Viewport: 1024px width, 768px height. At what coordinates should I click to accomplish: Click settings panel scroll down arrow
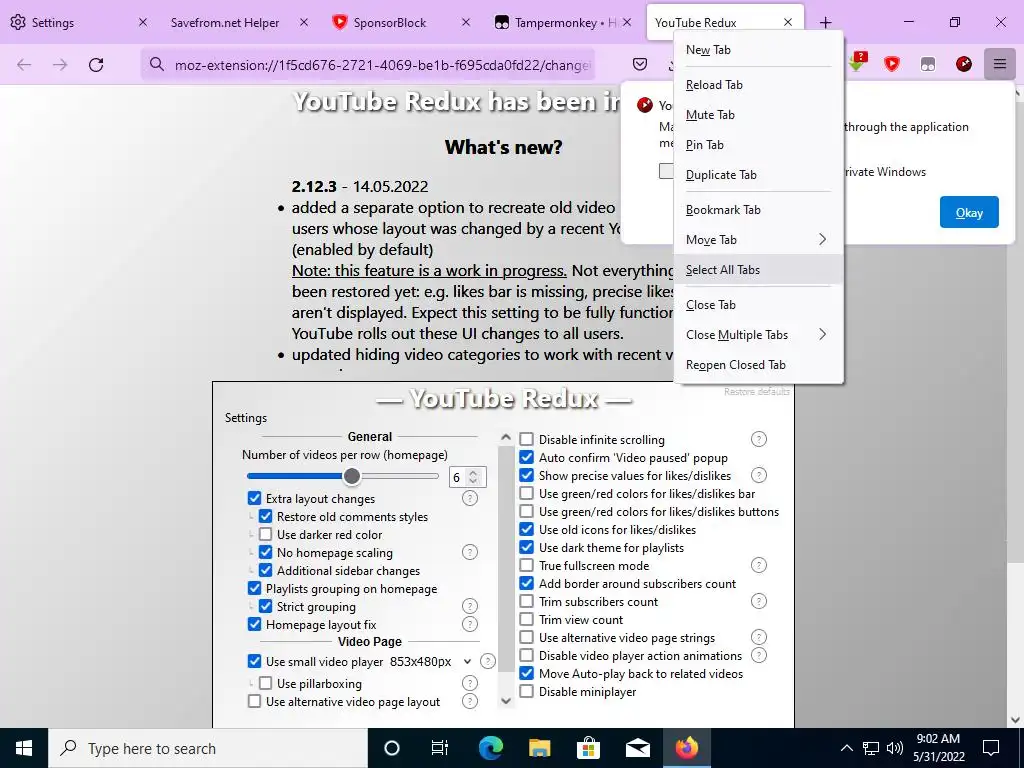[505, 701]
